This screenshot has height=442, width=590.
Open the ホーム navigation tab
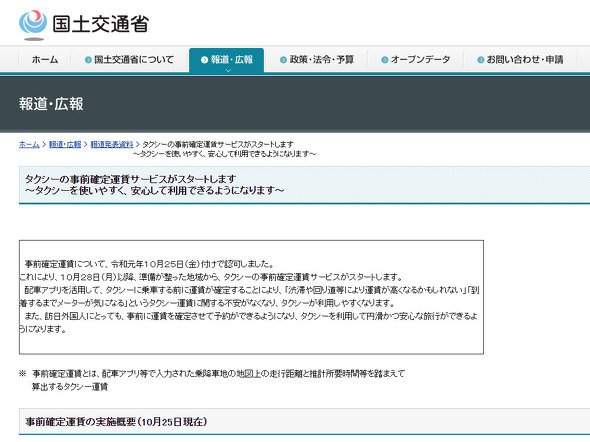point(45,59)
